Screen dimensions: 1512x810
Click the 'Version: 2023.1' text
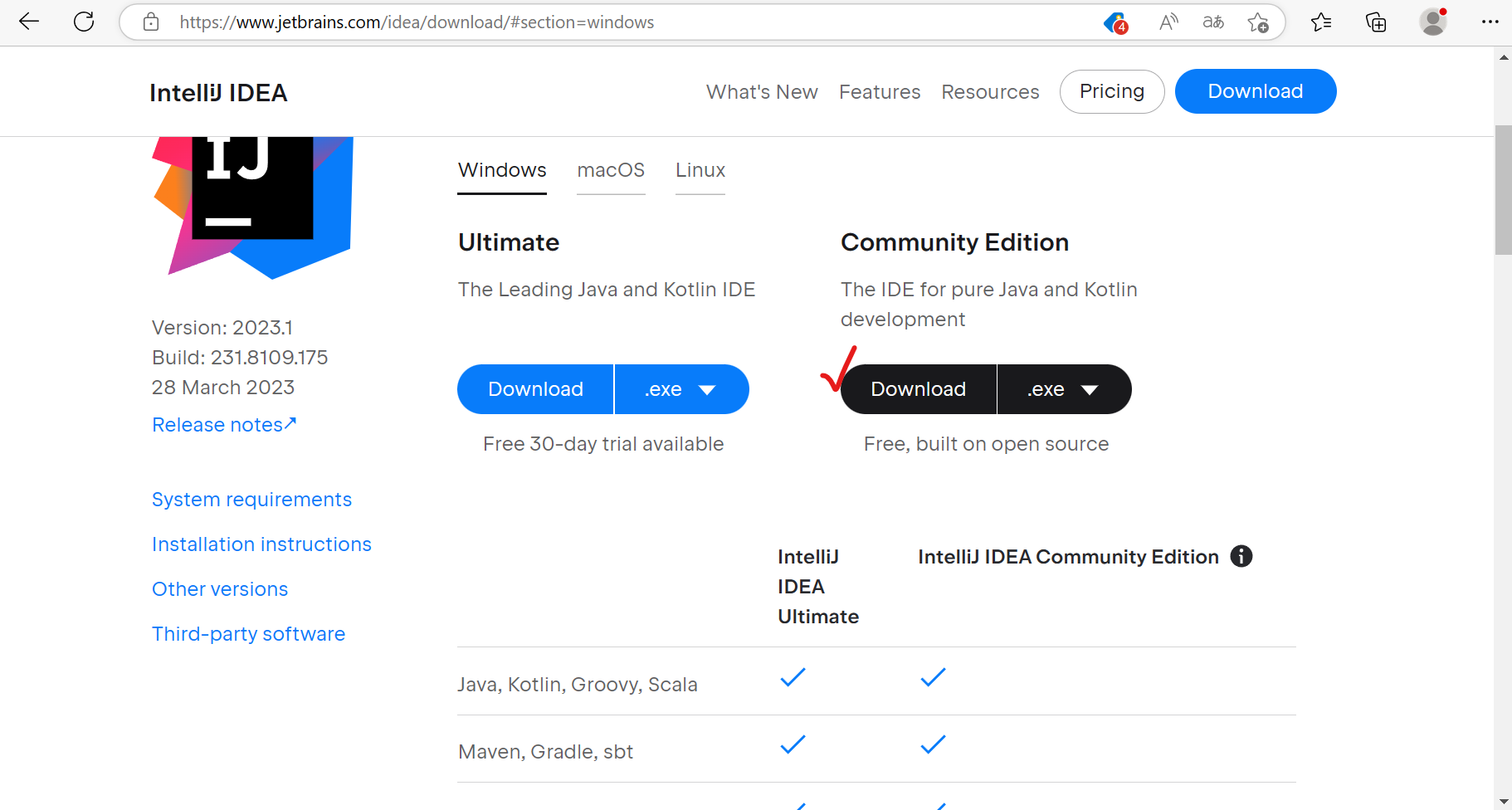222,328
